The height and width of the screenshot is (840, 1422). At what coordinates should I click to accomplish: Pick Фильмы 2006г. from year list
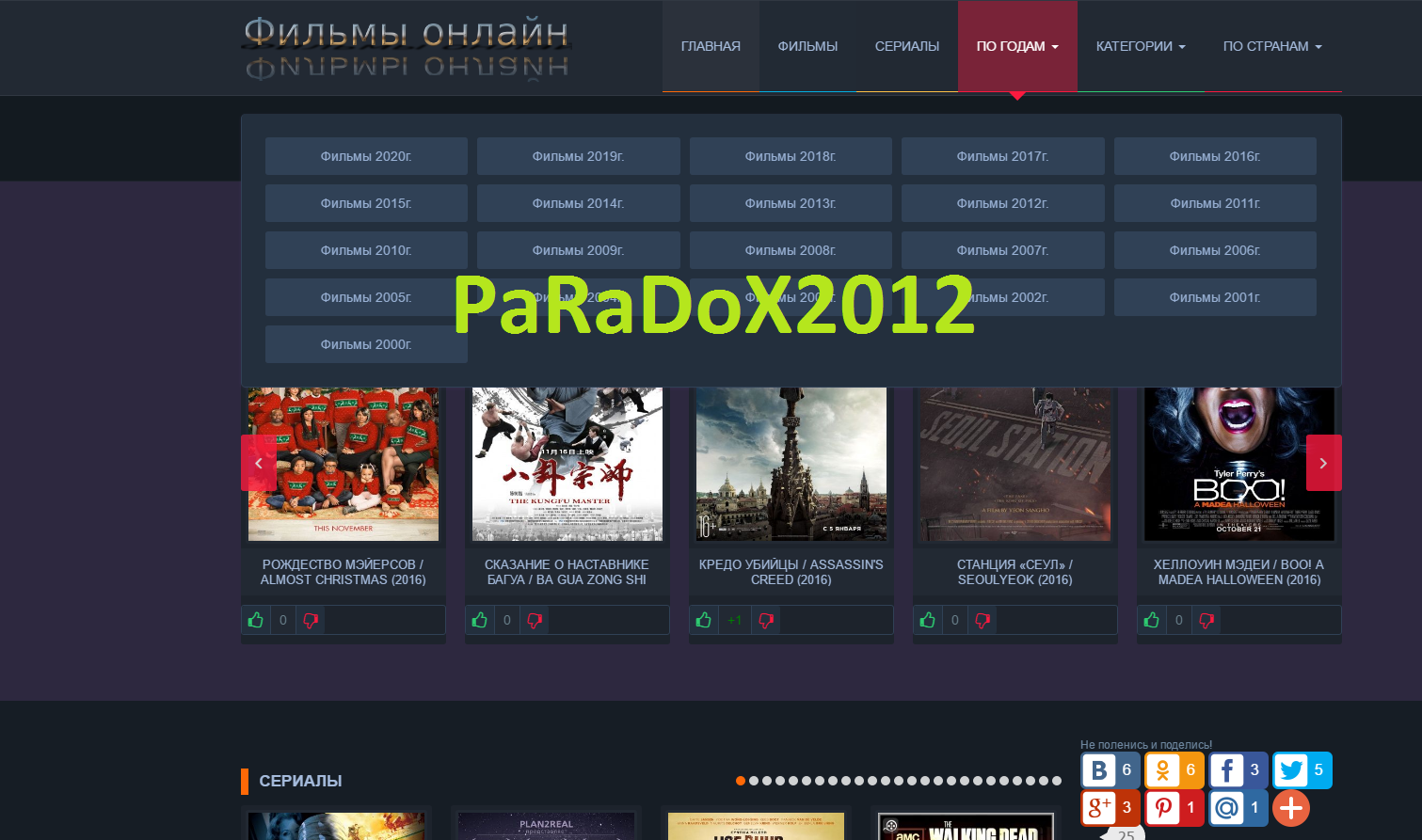click(1215, 250)
